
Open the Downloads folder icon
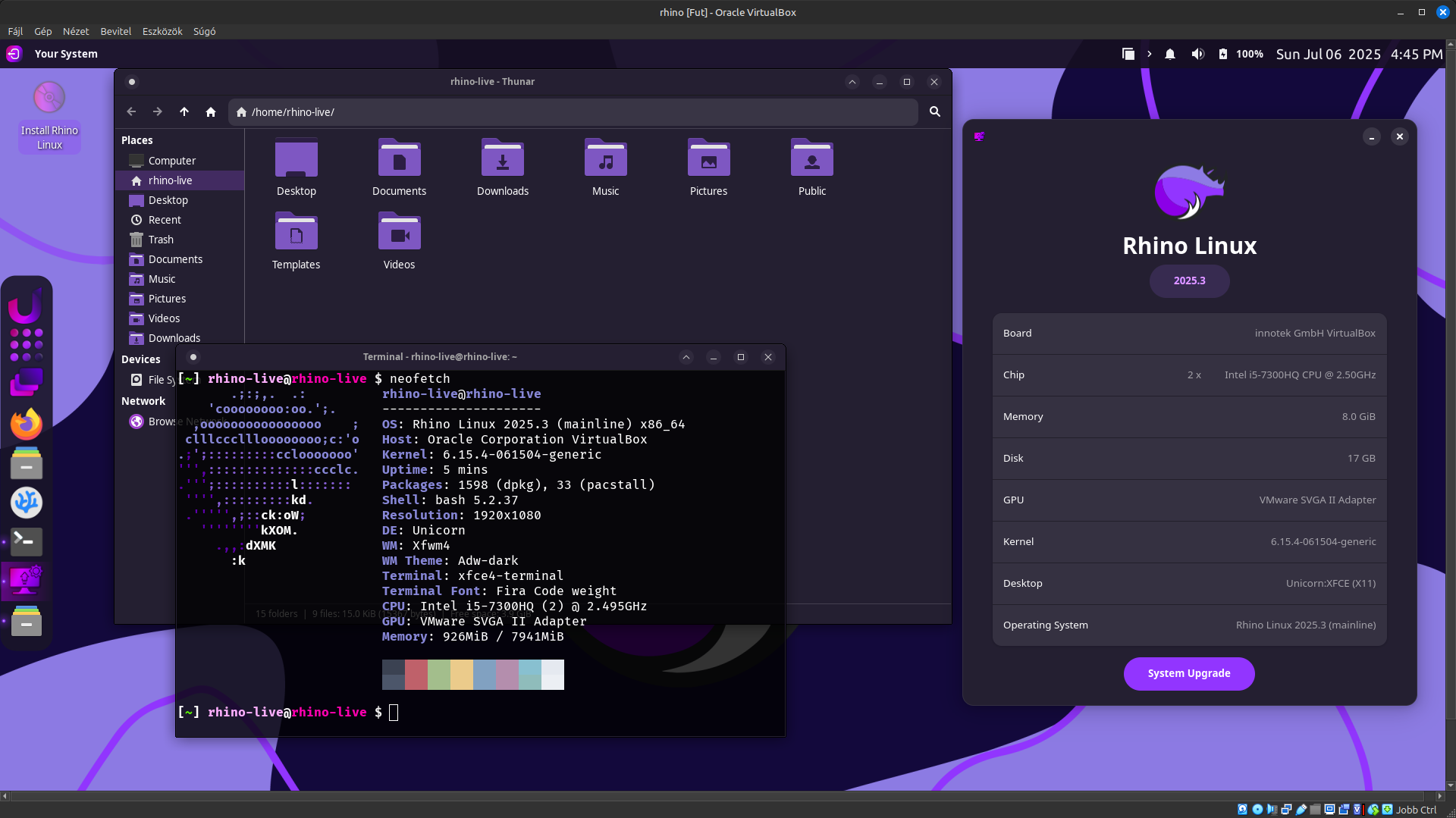point(503,168)
